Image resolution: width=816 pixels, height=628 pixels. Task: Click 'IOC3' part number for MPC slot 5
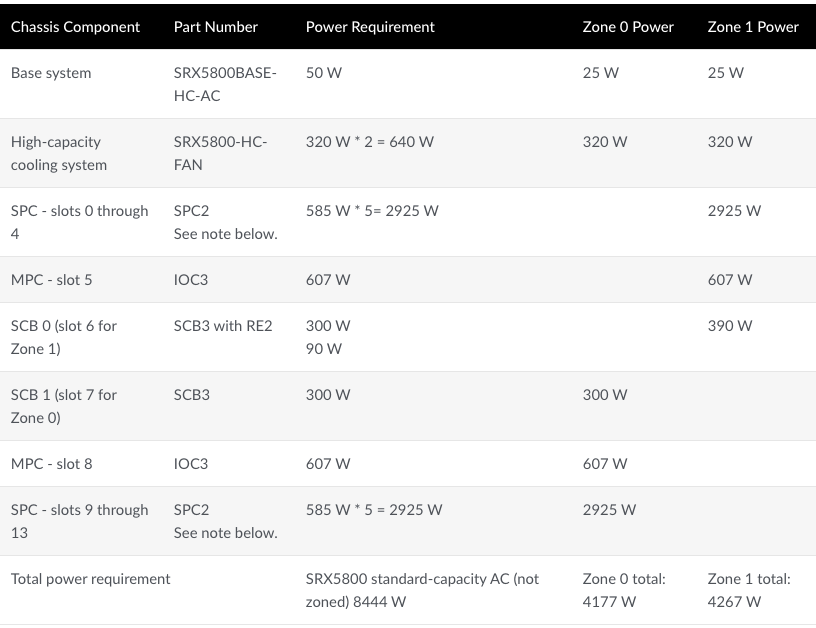pos(191,280)
